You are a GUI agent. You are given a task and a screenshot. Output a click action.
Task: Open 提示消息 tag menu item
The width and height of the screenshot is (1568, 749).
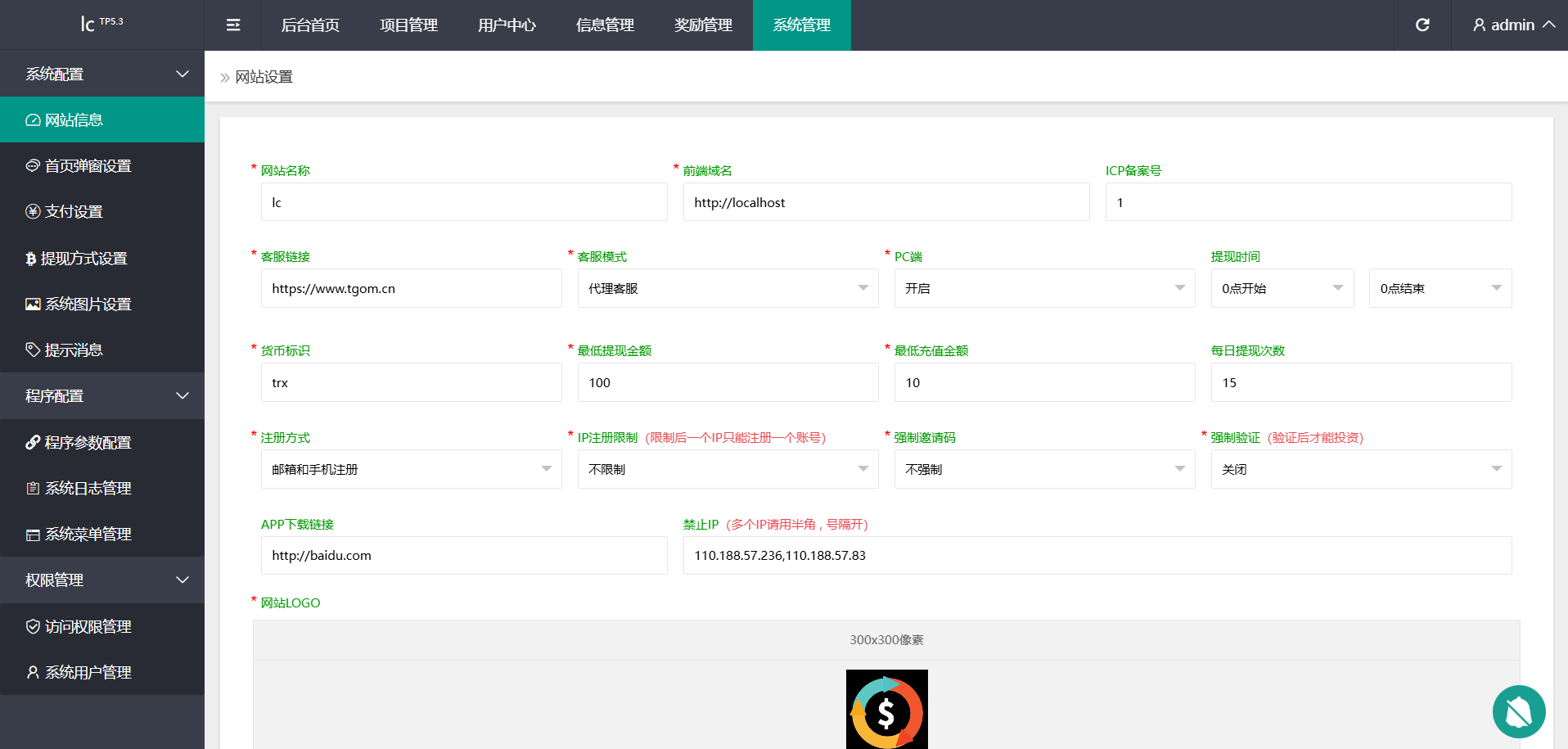coord(74,350)
